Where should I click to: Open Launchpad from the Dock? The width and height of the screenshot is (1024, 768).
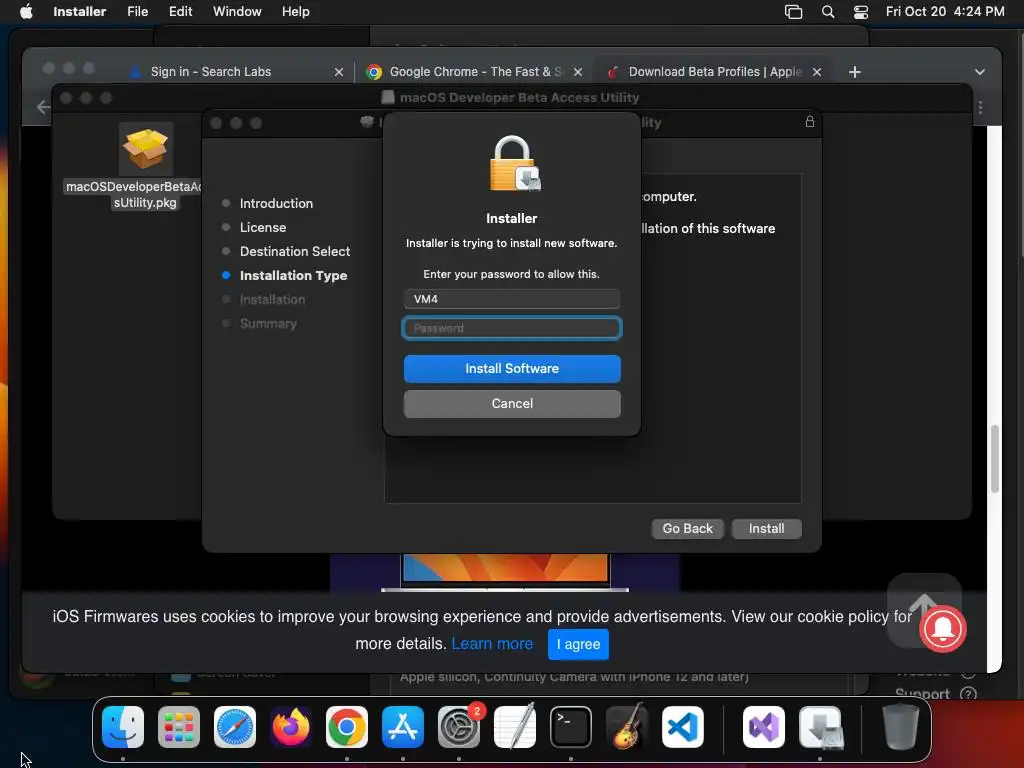(179, 727)
